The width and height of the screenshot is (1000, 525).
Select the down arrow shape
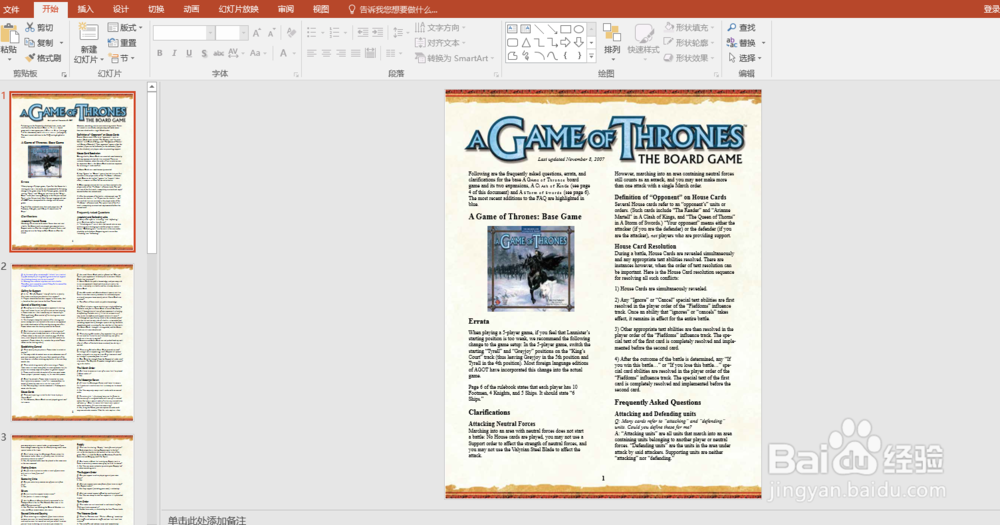coord(578,43)
